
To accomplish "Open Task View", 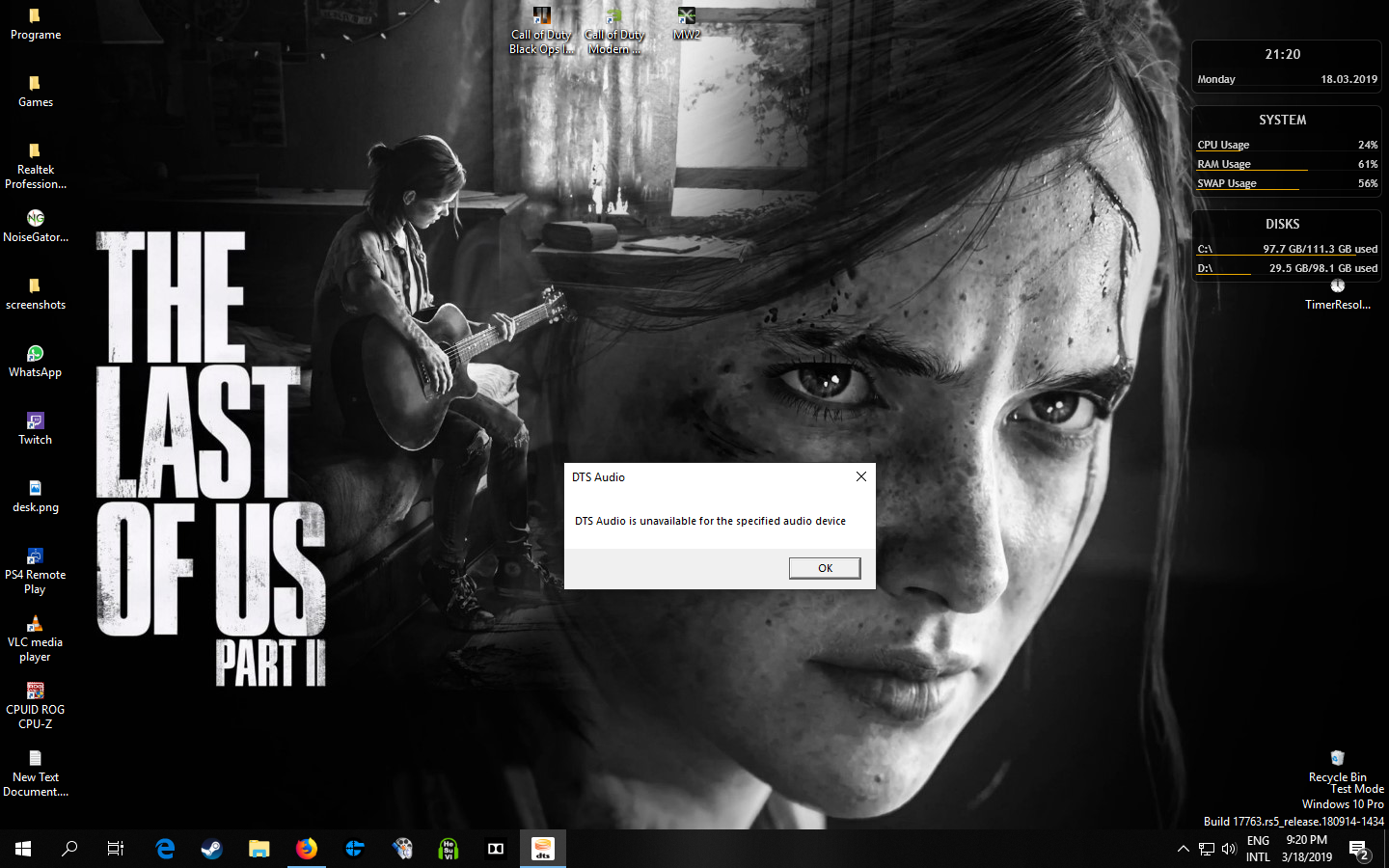I will (116, 849).
